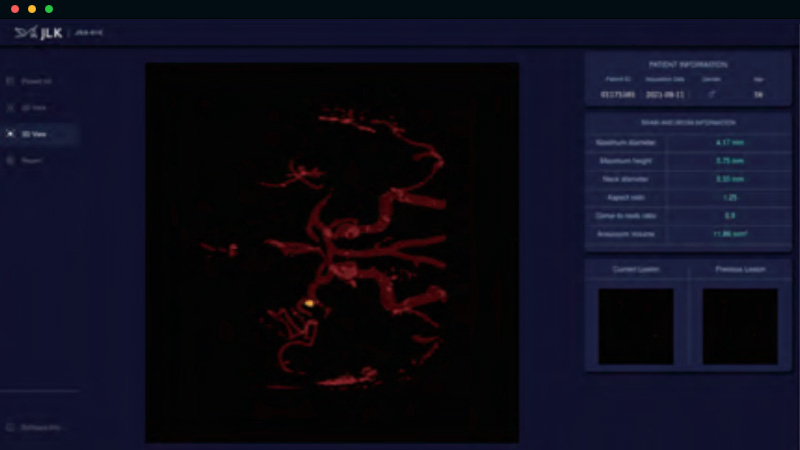800x450 pixels.
Task: Click the Report sidebar icon
Action: (x=10, y=160)
